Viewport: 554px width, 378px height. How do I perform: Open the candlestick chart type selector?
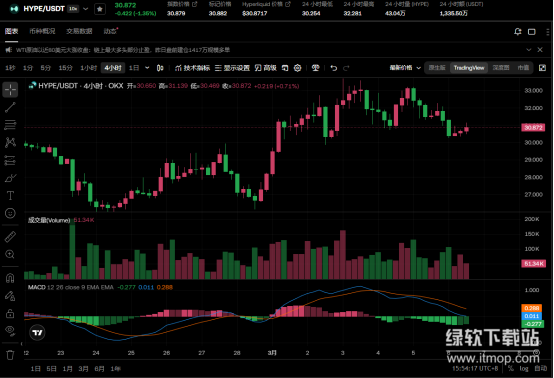pyautogui.click(x=160, y=68)
